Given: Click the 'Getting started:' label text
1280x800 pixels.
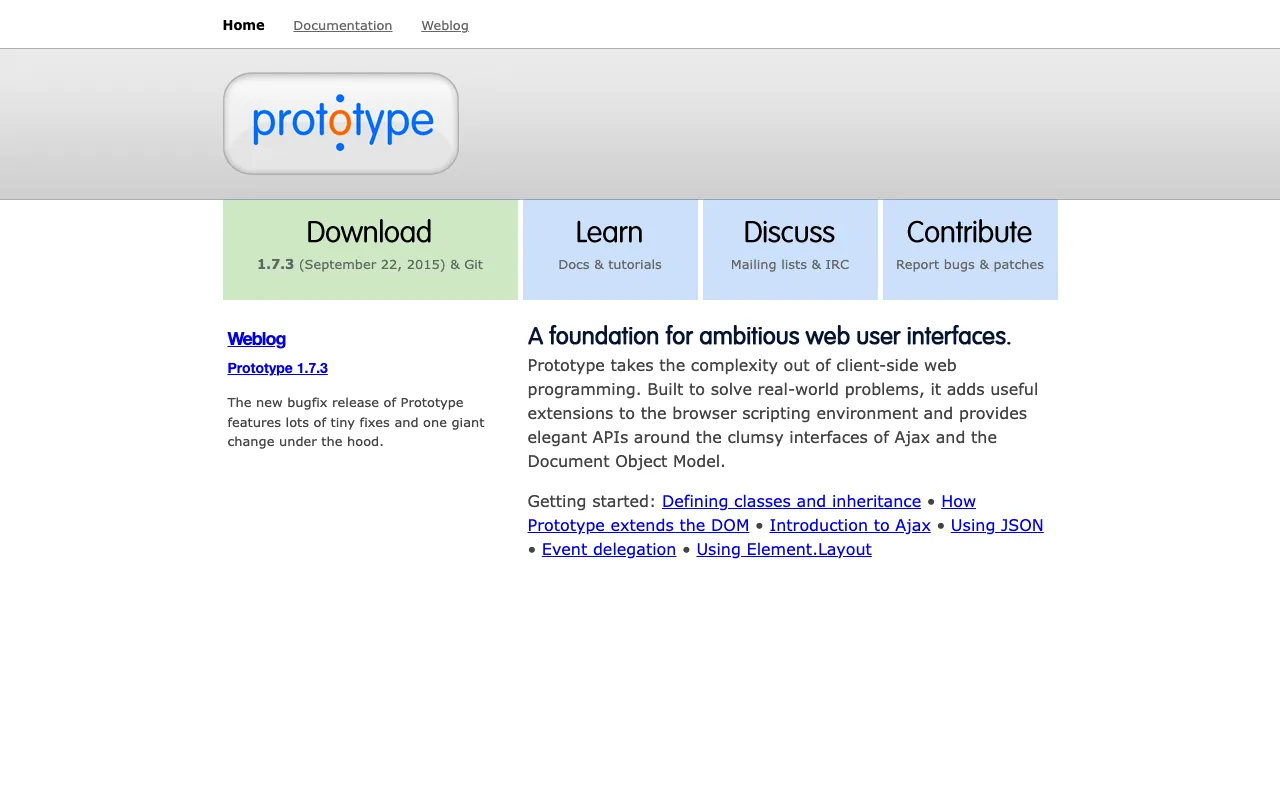Looking at the screenshot, I should tap(591, 501).
